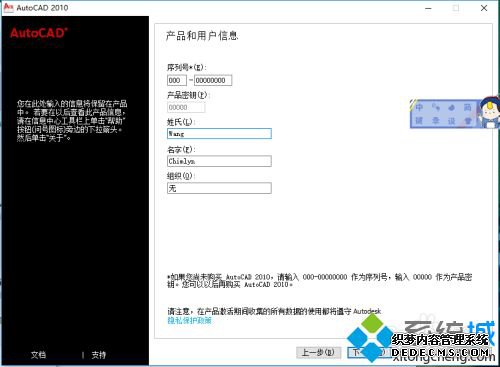Click the 上一步 back button
Screen dimensions: 500x367
click(x=318, y=352)
